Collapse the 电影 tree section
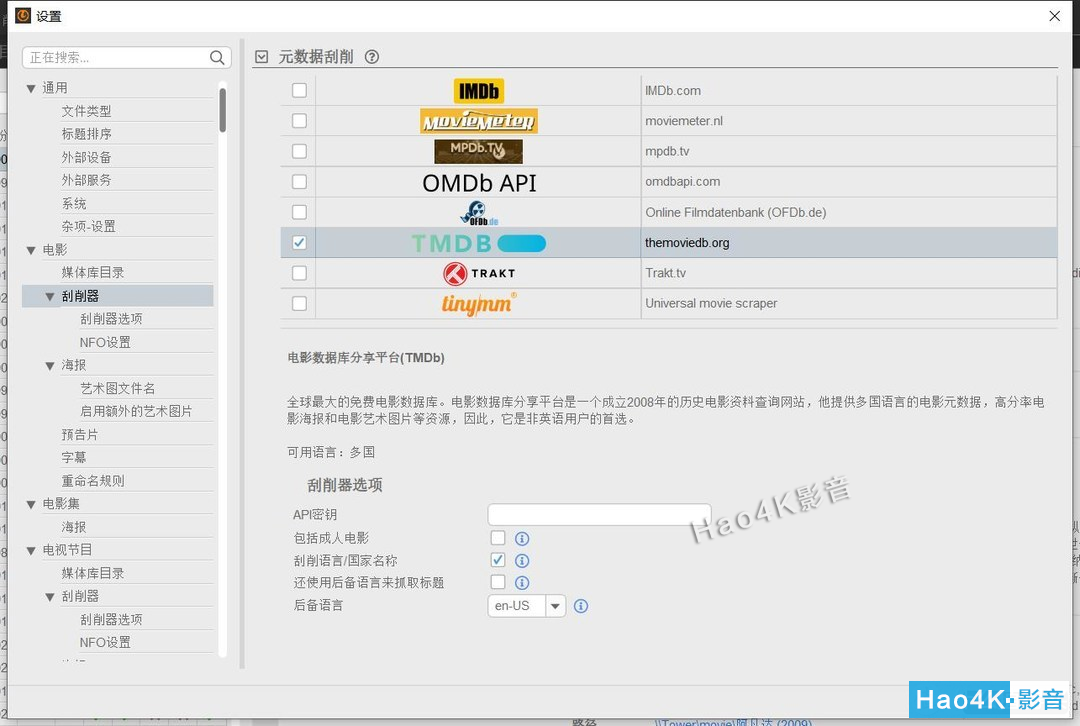Screen dimensions: 1080x726 pyautogui.click(x=31, y=250)
